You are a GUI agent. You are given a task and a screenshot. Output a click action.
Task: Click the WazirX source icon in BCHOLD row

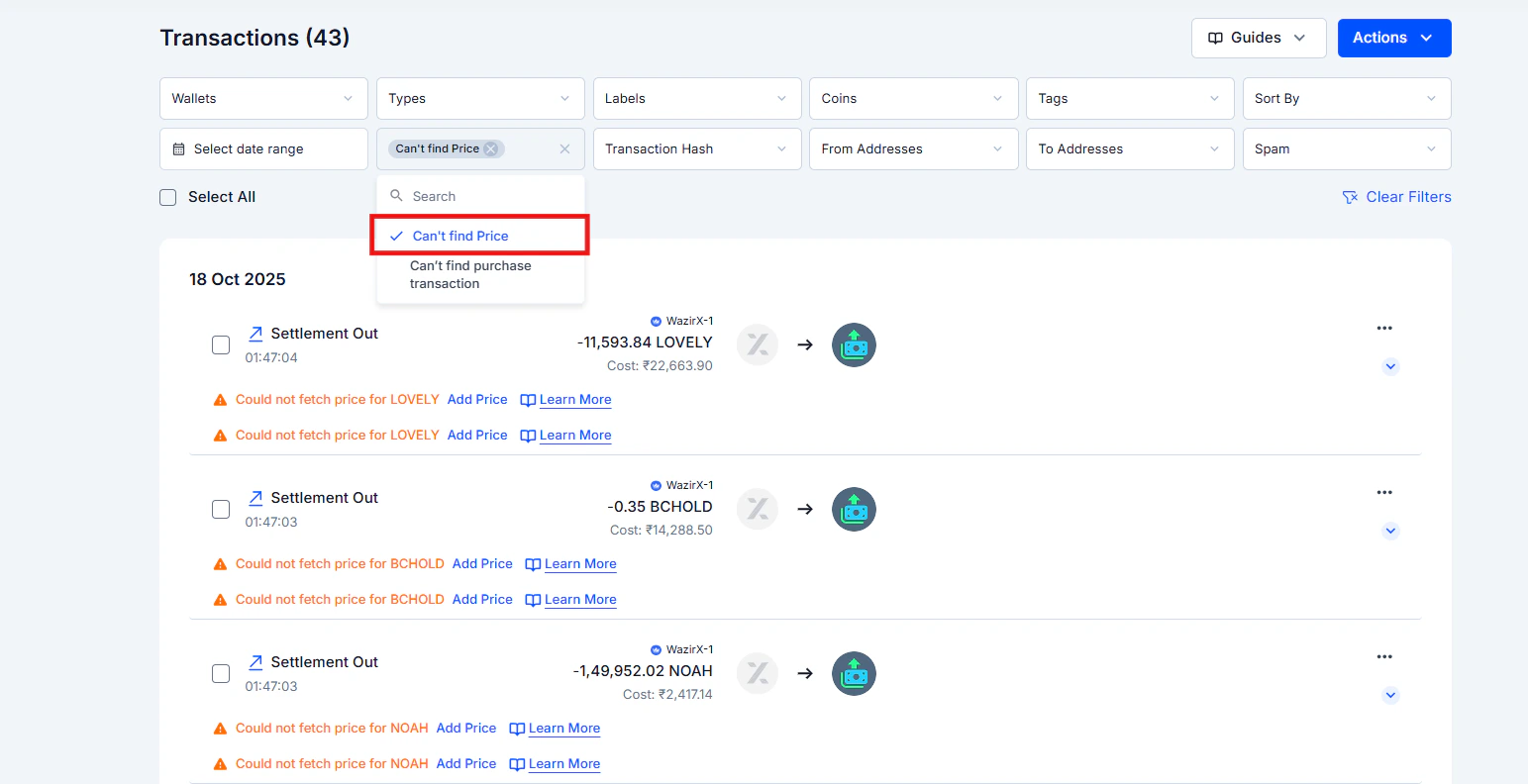(x=758, y=509)
